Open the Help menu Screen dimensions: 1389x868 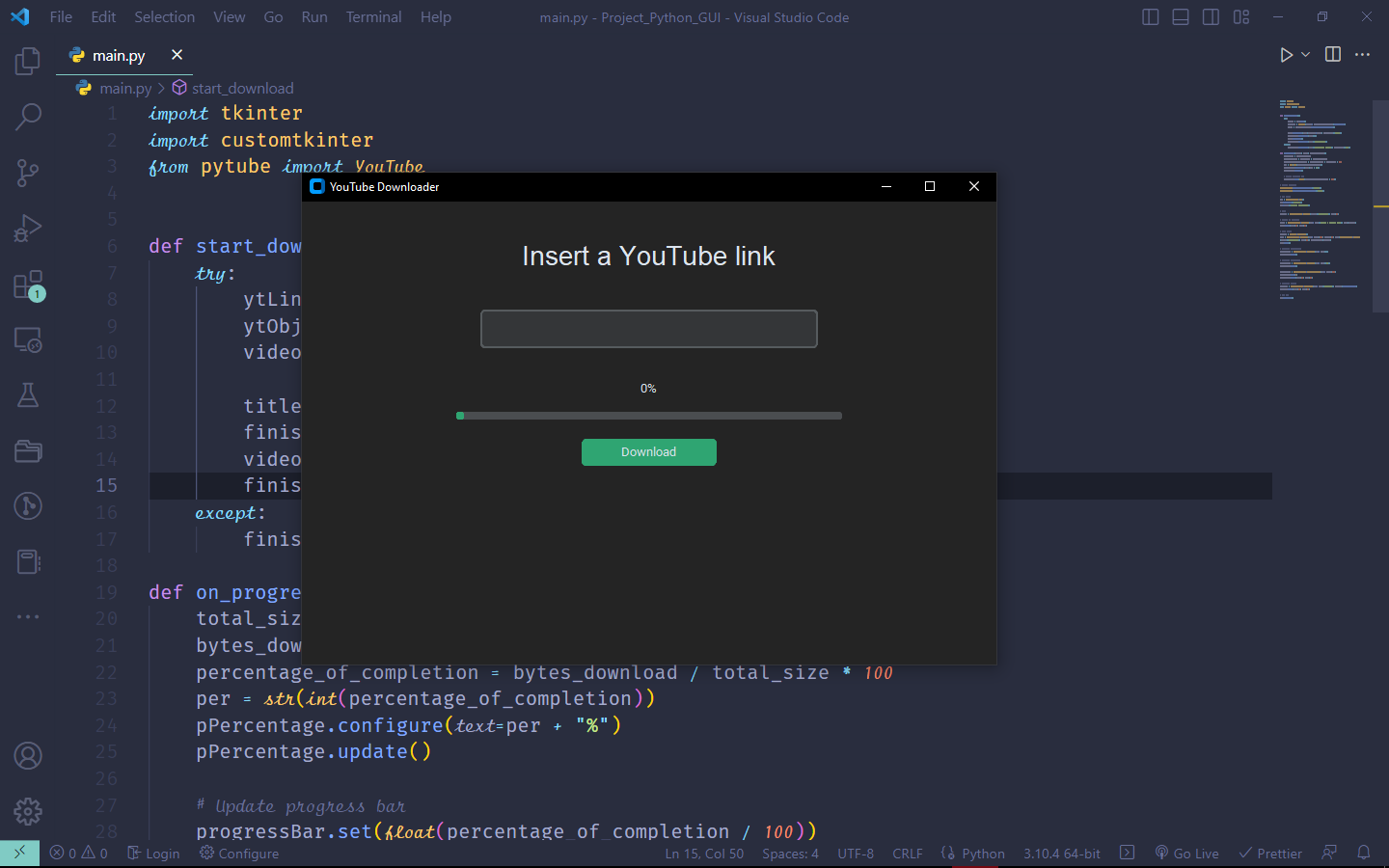click(x=436, y=17)
